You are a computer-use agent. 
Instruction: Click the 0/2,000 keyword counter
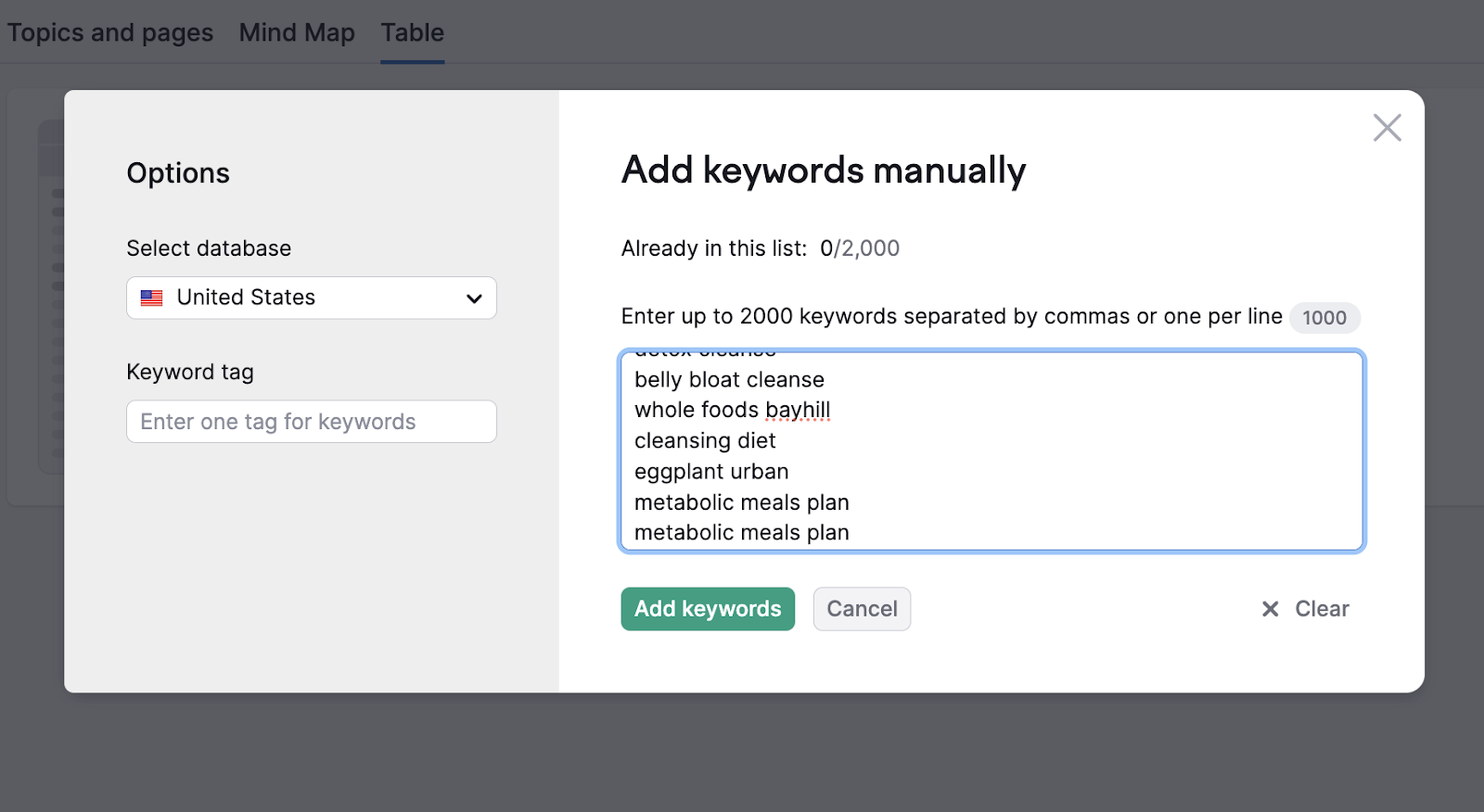tap(859, 248)
